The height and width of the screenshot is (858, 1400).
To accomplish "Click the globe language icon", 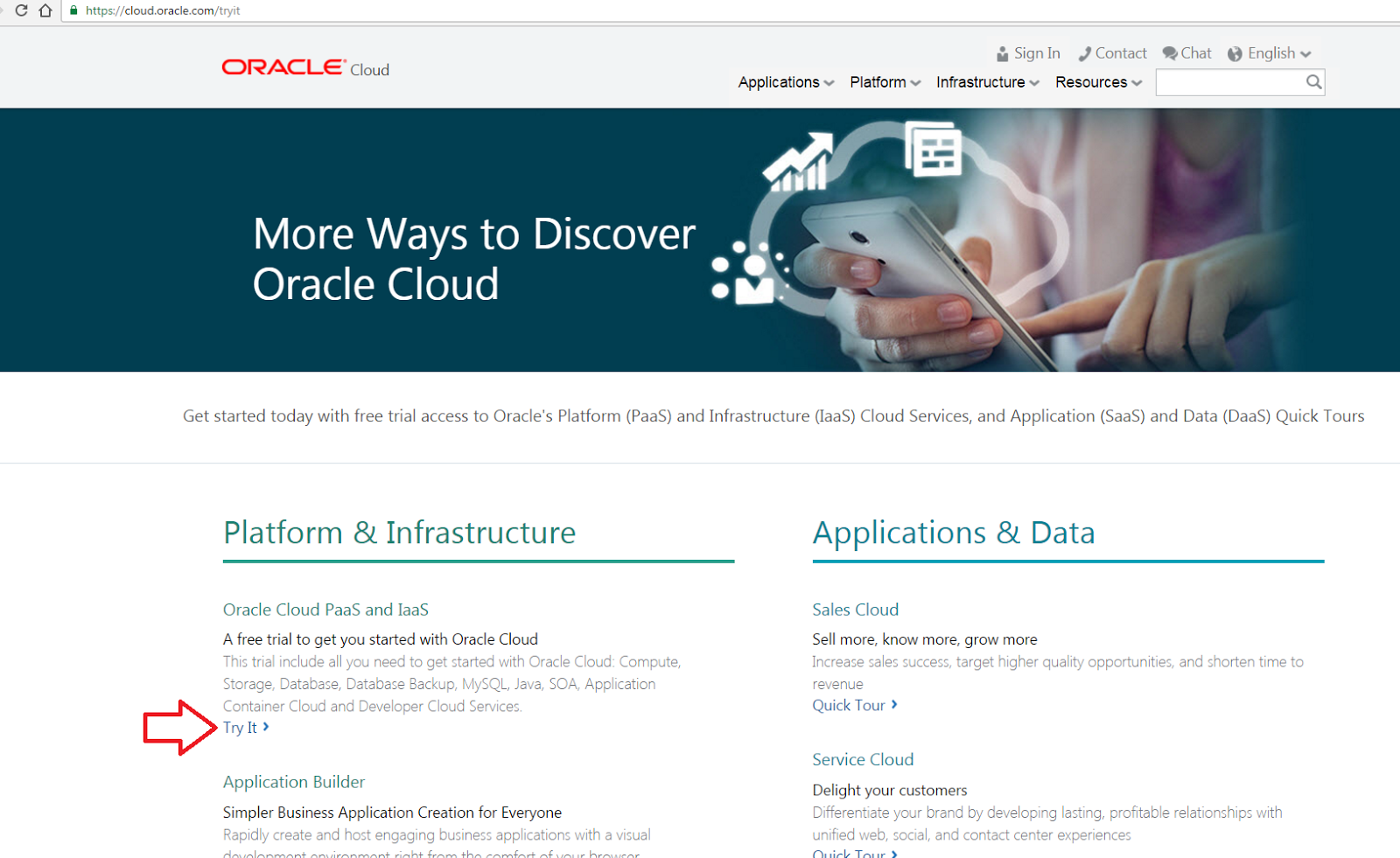I will click(x=1235, y=54).
